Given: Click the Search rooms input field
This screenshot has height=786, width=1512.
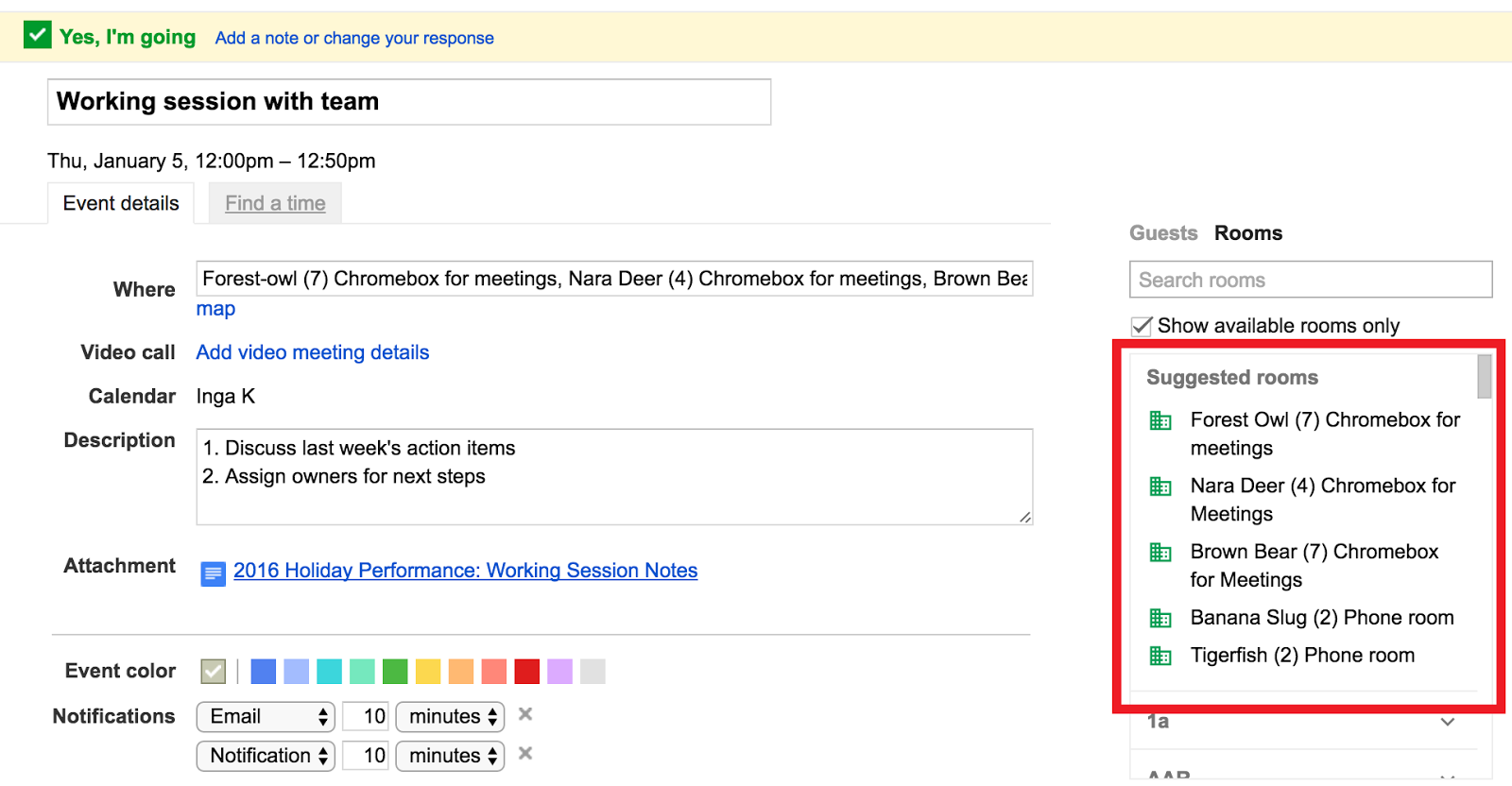Looking at the screenshot, I should 1311,280.
